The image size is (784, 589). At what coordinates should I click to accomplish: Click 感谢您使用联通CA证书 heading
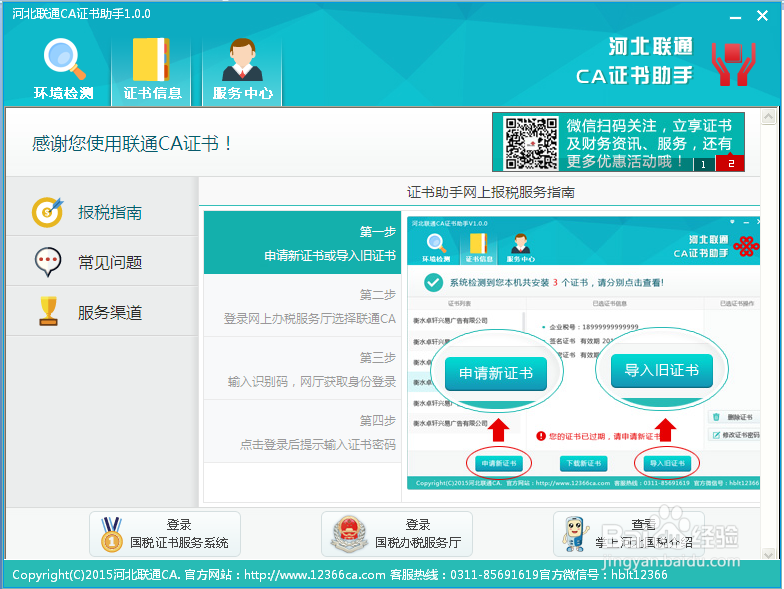click(132, 144)
